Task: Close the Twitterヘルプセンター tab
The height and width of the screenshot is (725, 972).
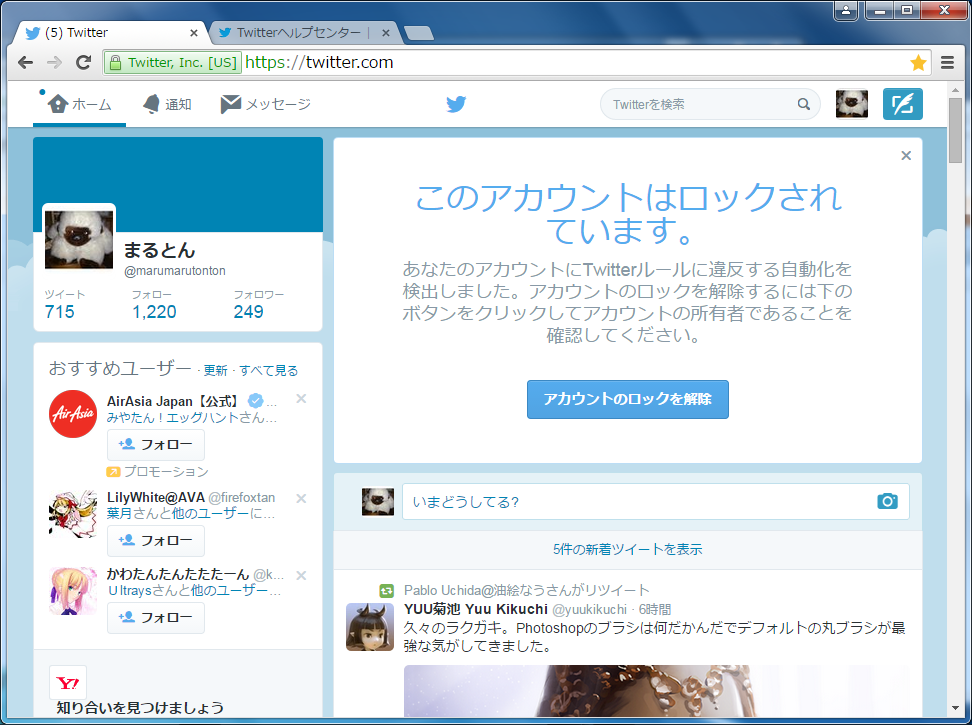Action: pyautogui.click(x=386, y=33)
